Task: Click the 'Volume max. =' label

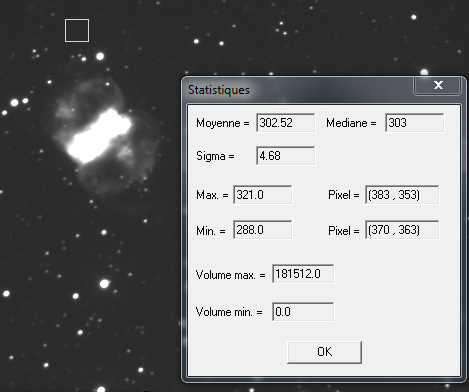Action: click(x=230, y=275)
